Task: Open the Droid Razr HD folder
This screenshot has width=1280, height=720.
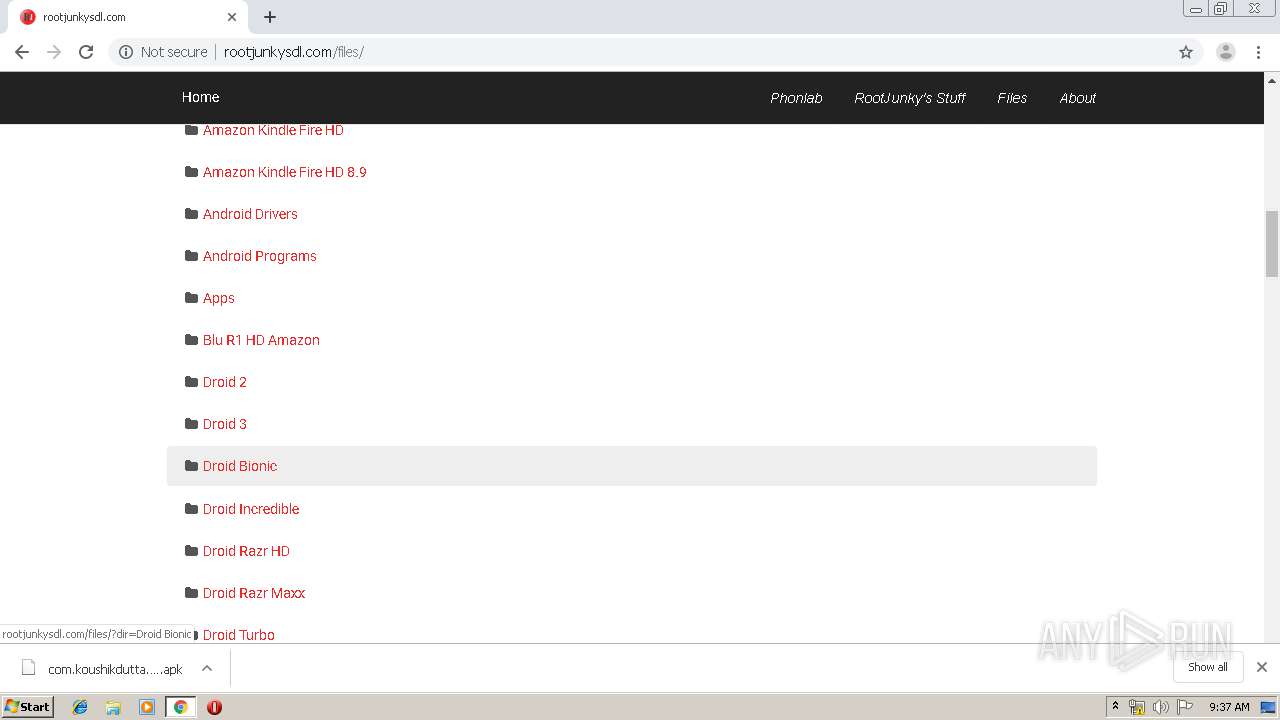Action: (x=246, y=551)
